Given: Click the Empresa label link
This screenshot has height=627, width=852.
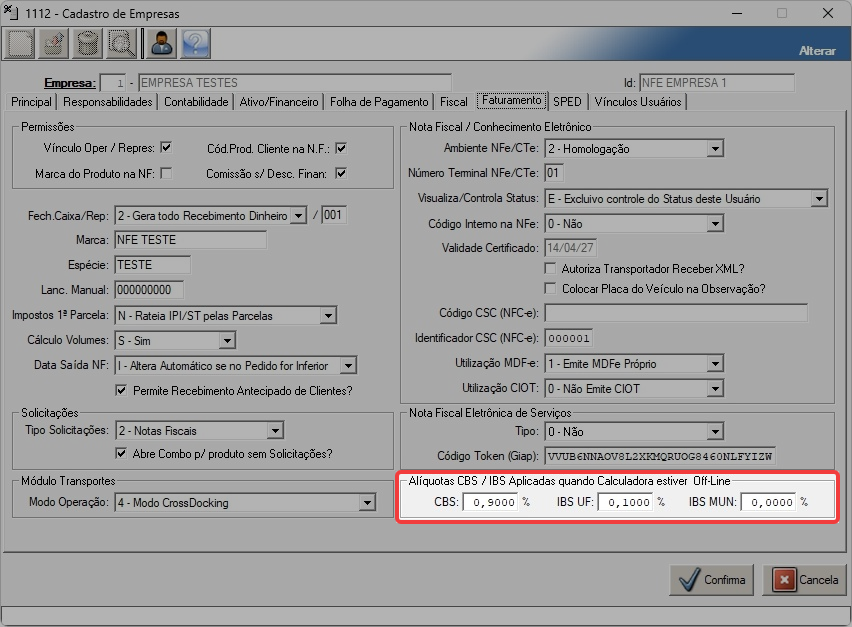Looking at the screenshot, I should point(70,83).
